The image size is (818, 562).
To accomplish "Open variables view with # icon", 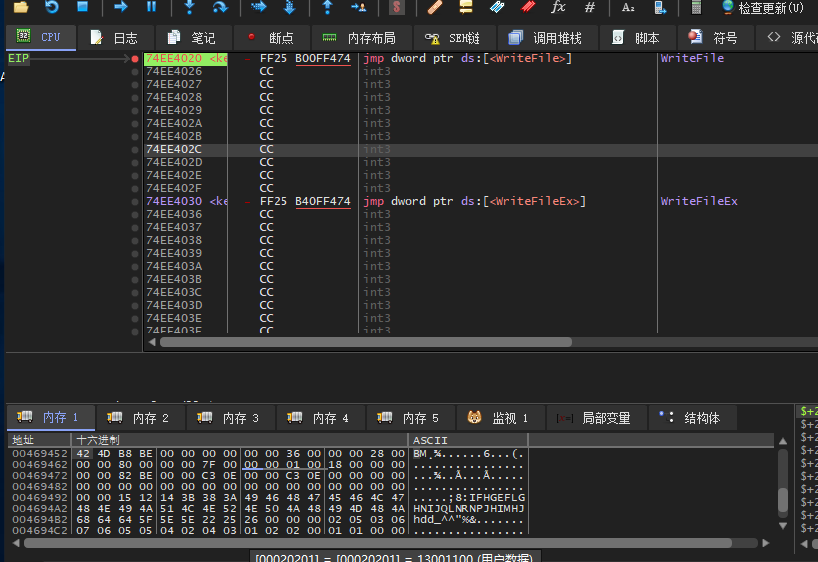I will point(590,7).
